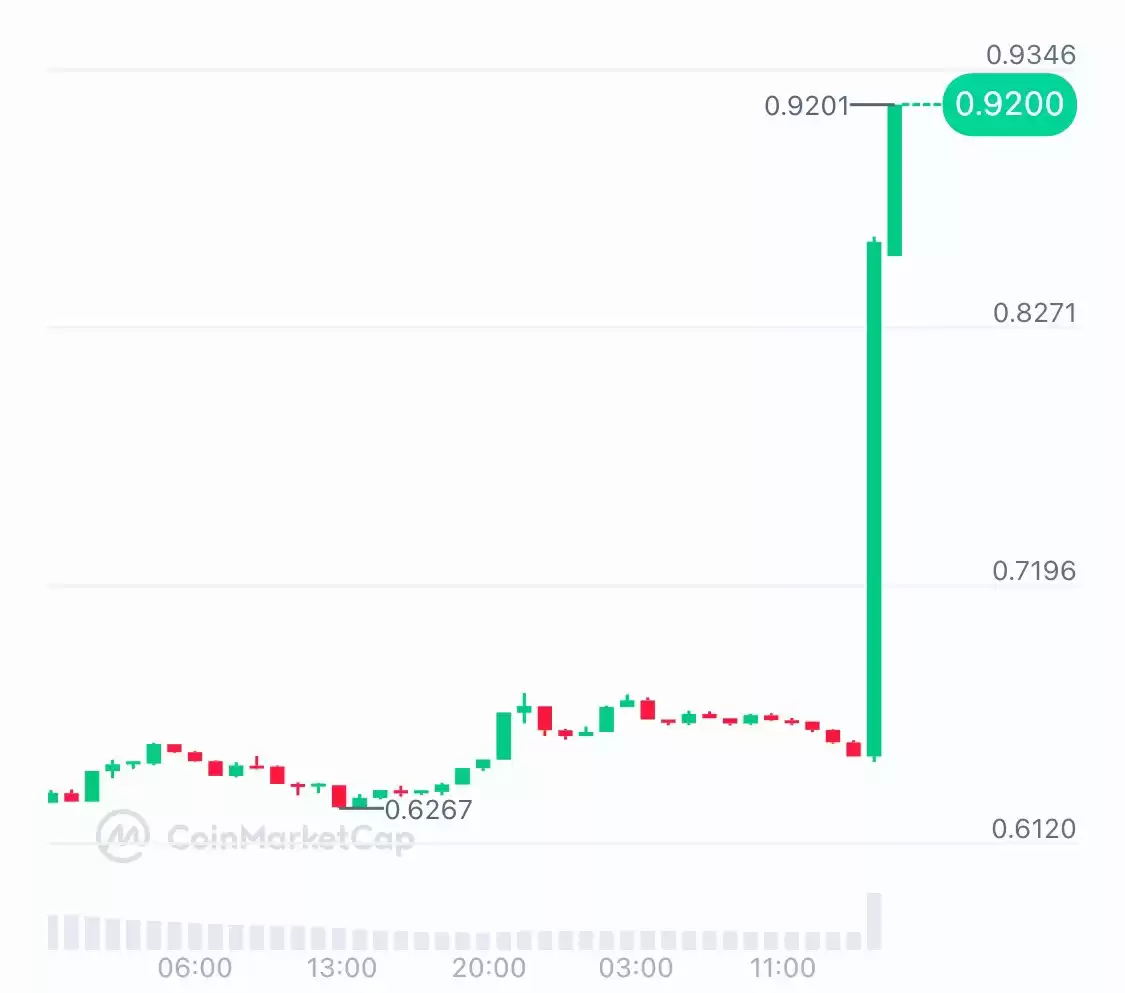Image resolution: width=1125 pixels, height=993 pixels.
Task: Select the green candle with wick near 20:00
Action: (x=524, y=708)
